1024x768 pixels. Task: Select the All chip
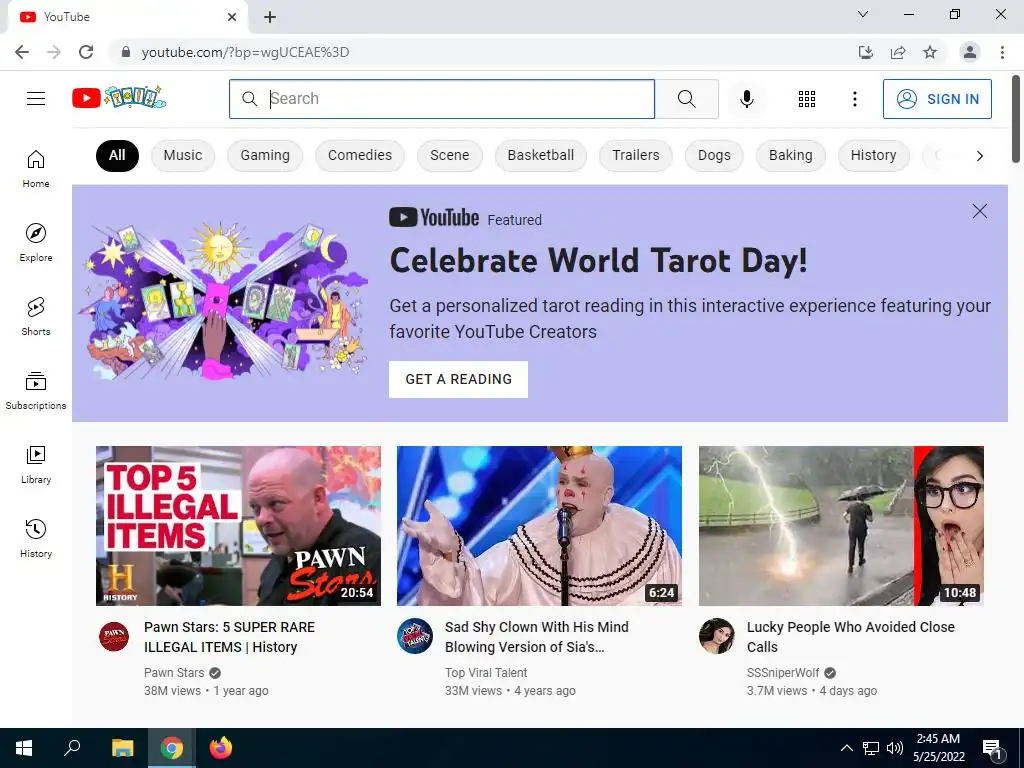(118, 155)
